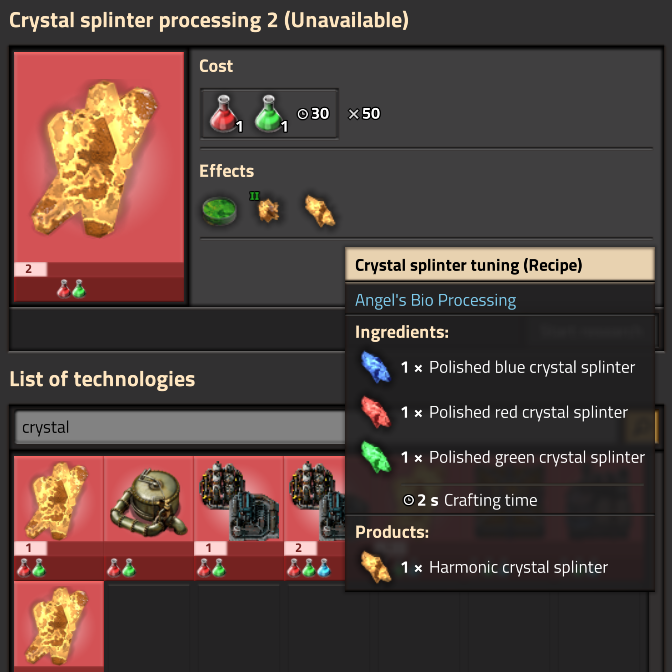This screenshot has width=672, height=672.
Task: Open Crystal splinter processing 1 technology
Action: (x=59, y=518)
